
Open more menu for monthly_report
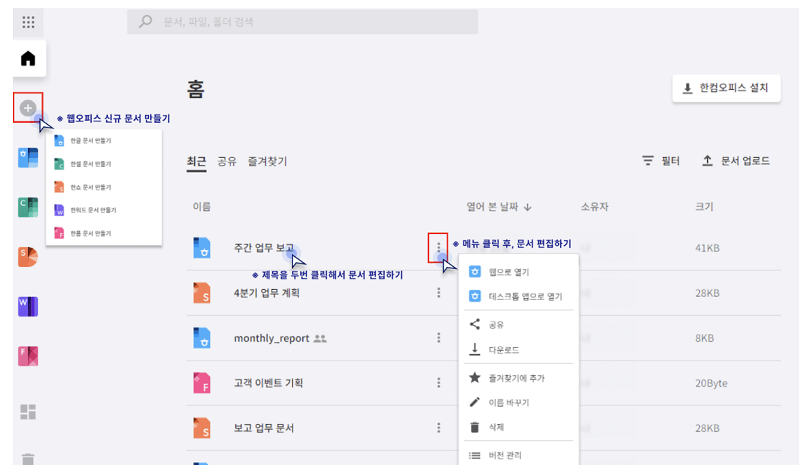click(x=438, y=337)
